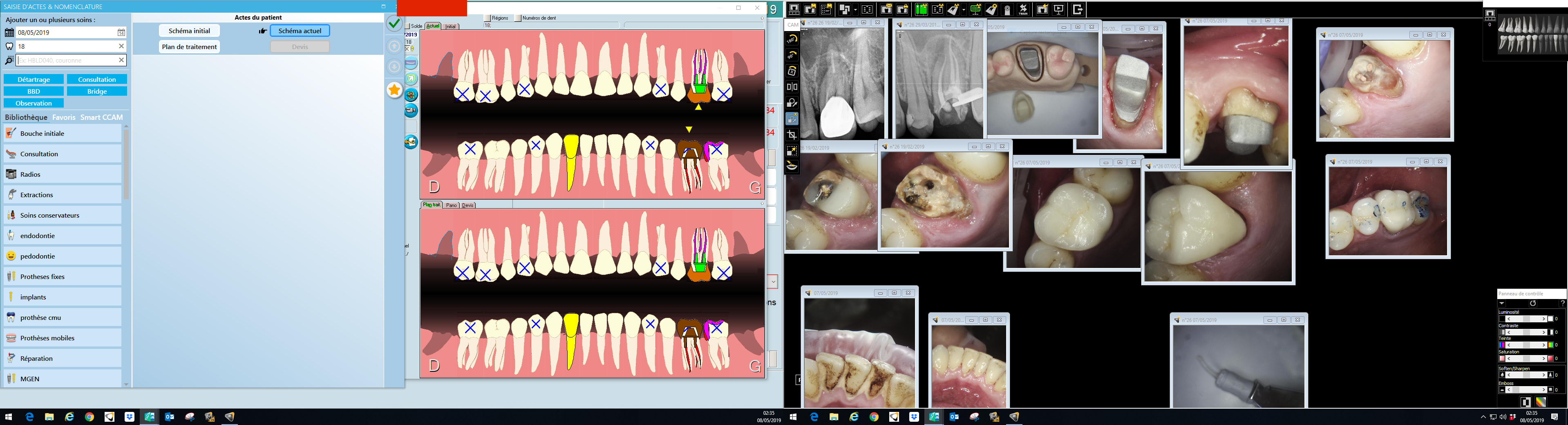The height and width of the screenshot is (425, 1568).
Task: Click the Plan de traitement button
Action: pos(189,47)
